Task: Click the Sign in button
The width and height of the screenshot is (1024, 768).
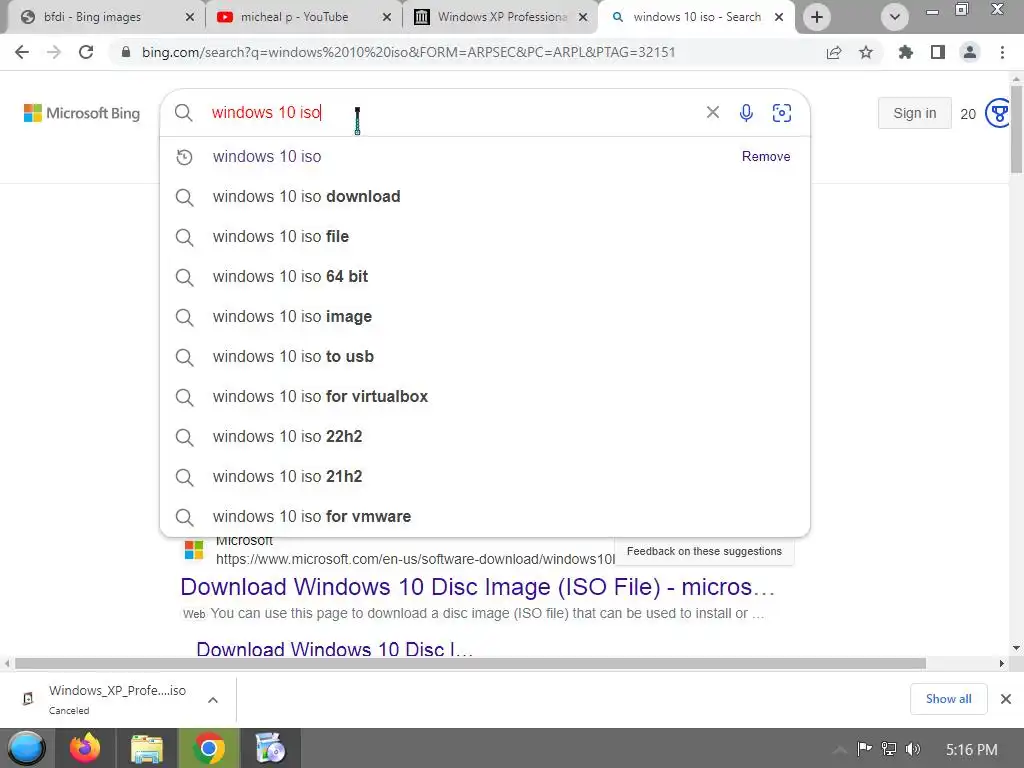Action: tap(914, 113)
